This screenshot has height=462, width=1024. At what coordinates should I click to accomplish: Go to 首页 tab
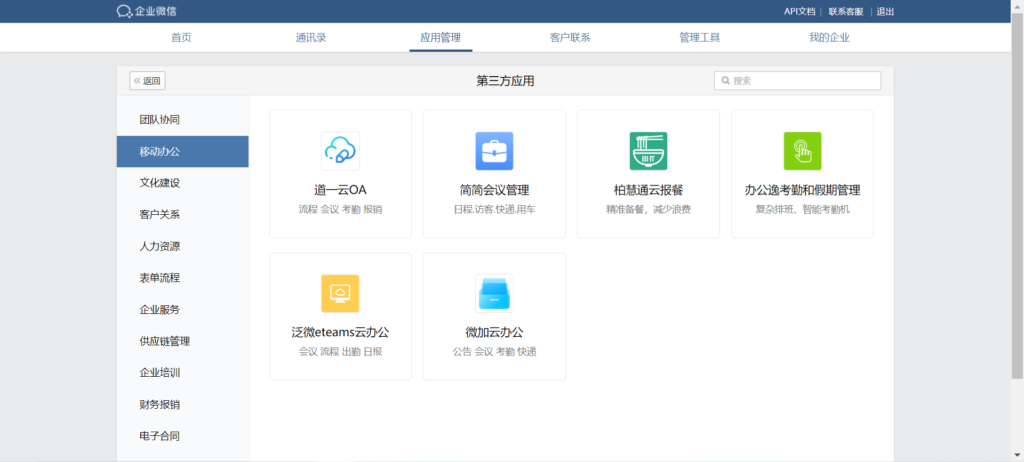click(x=181, y=37)
